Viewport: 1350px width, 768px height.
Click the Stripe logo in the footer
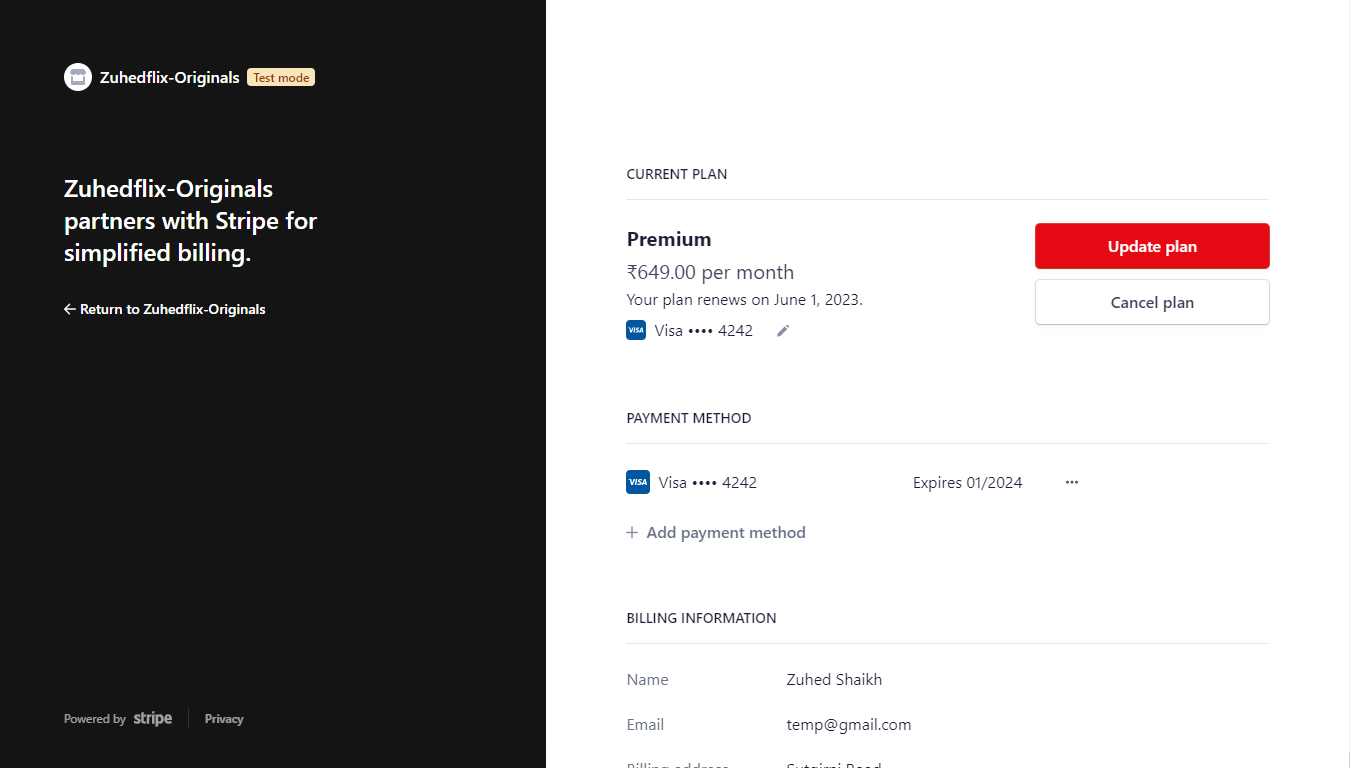click(x=153, y=718)
